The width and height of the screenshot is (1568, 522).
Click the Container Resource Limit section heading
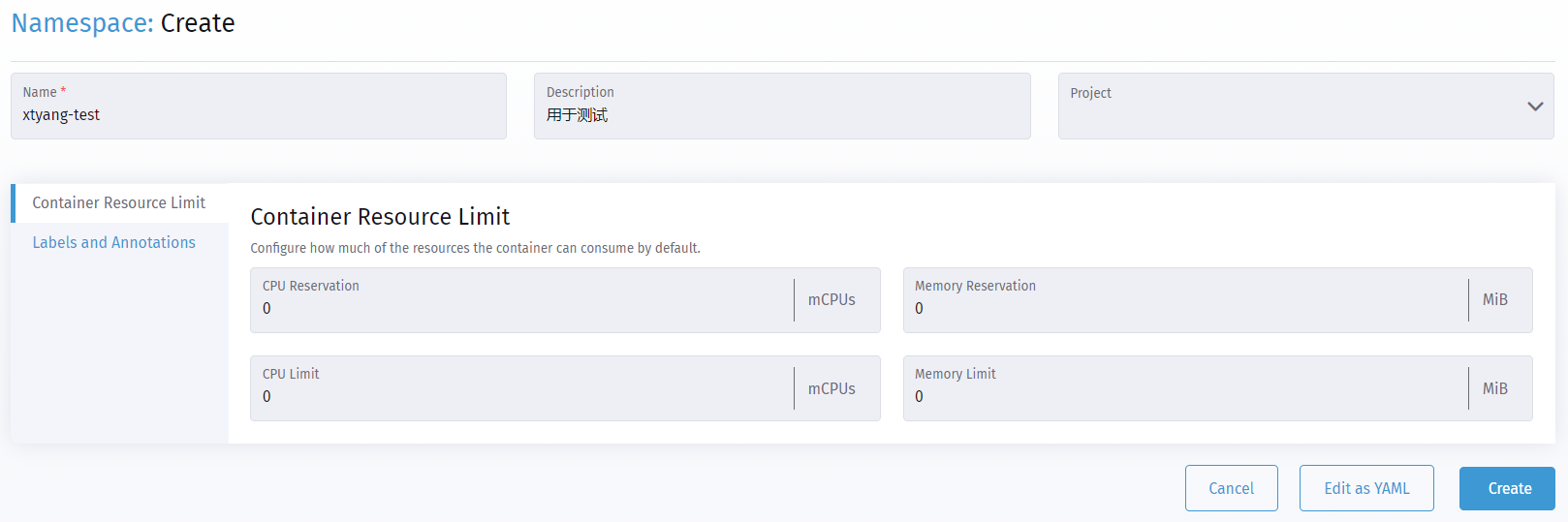(x=380, y=217)
